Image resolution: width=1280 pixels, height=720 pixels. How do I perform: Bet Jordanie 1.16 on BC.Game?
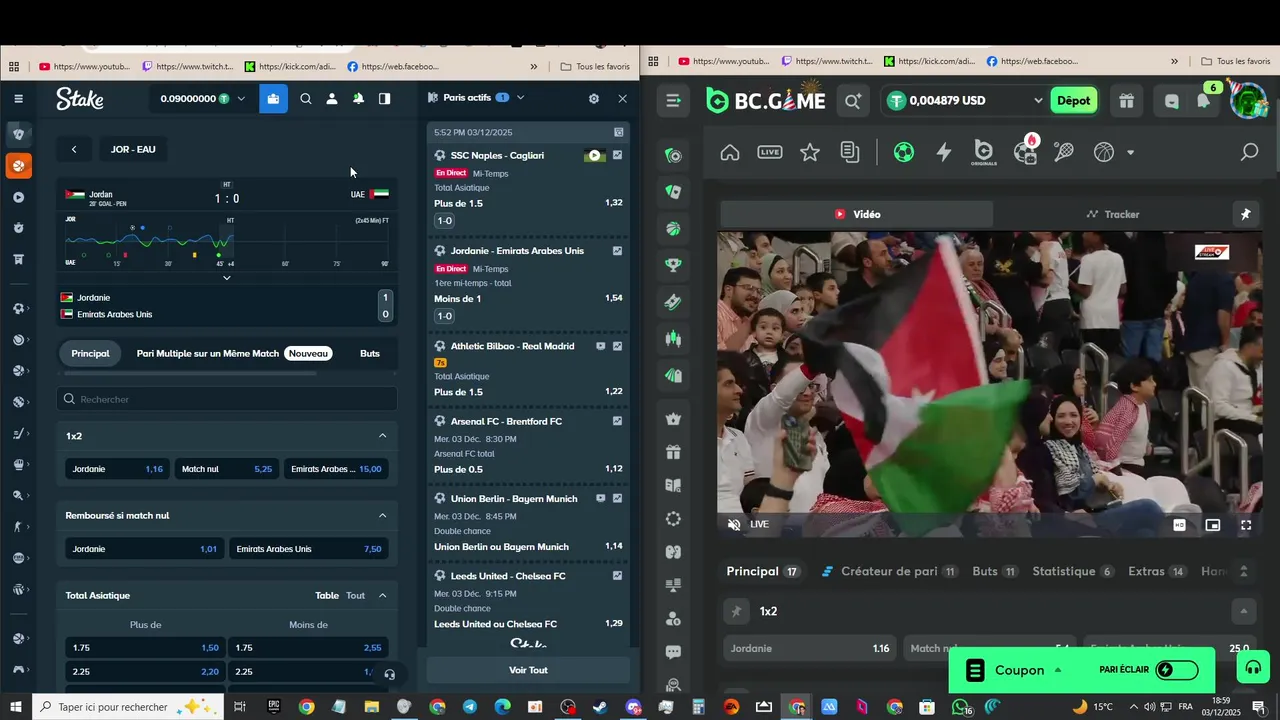tap(810, 648)
